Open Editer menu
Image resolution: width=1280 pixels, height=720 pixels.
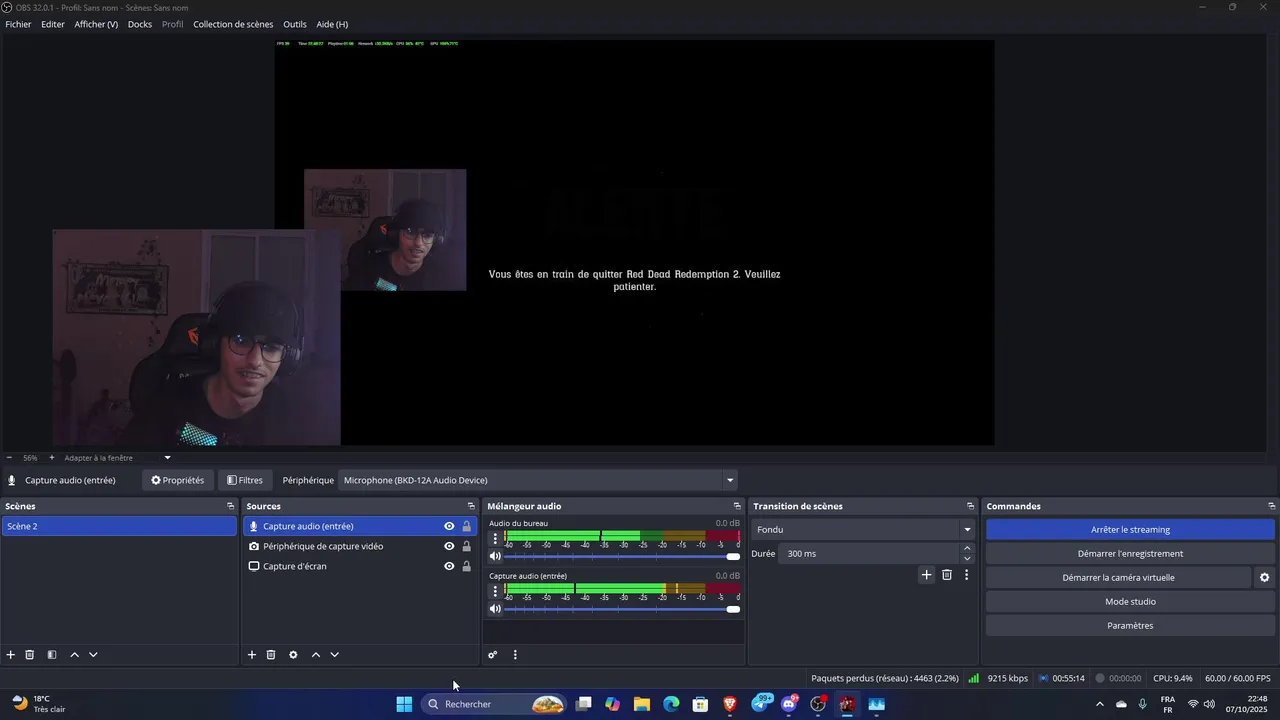53,24
